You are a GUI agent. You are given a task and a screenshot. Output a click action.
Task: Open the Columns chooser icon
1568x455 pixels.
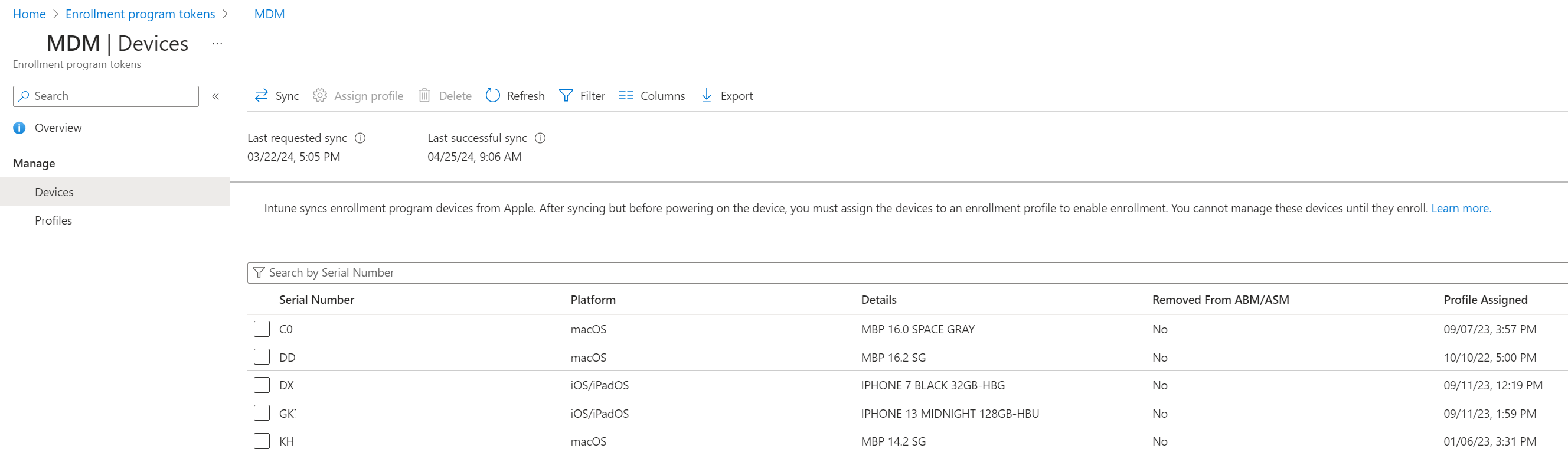(626, 96)
